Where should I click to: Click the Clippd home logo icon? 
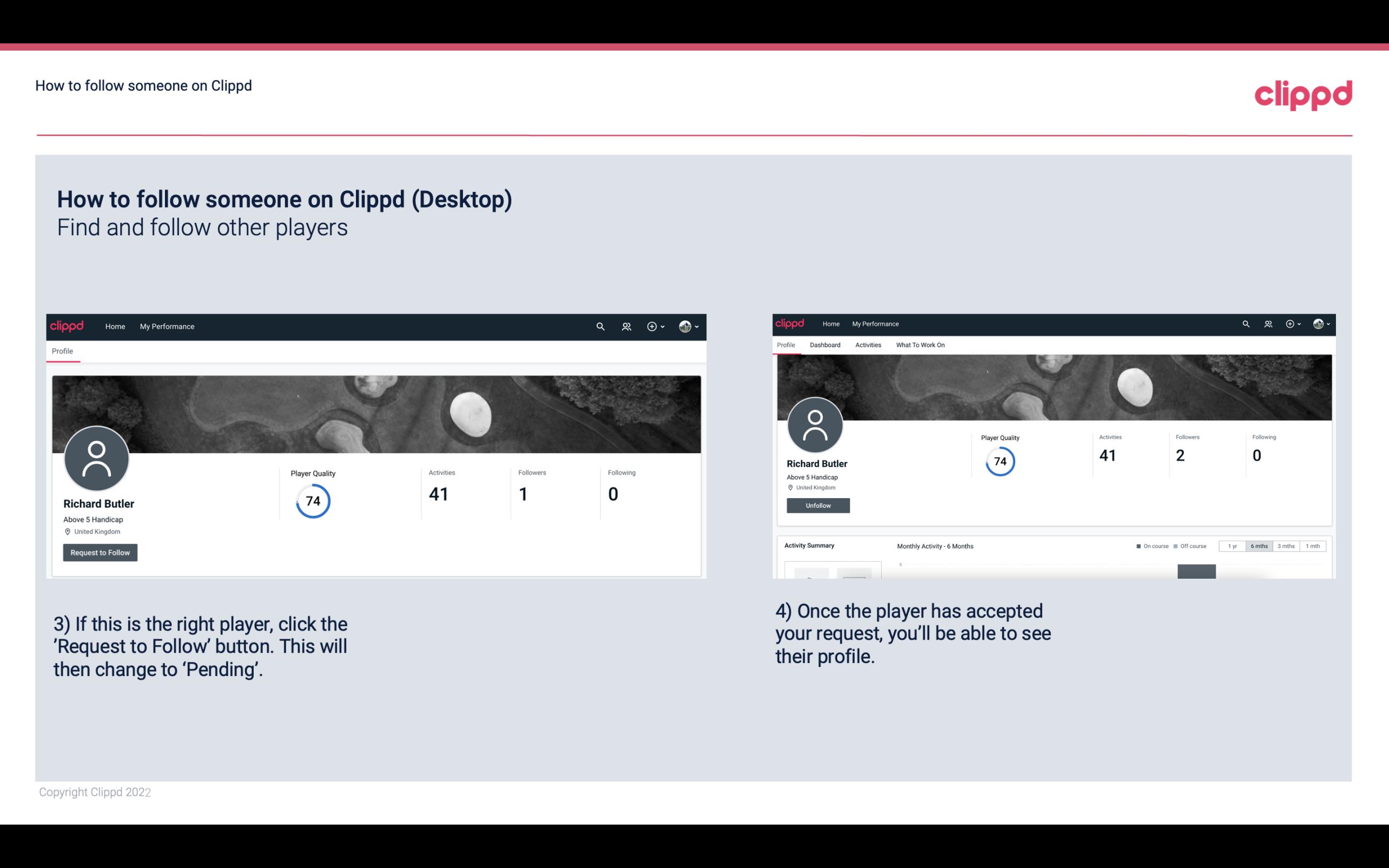(x=67, y=325)
